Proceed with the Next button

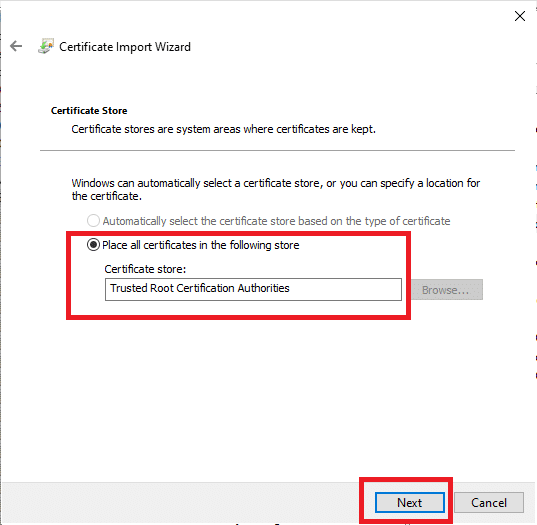click(x=410, y=502)
